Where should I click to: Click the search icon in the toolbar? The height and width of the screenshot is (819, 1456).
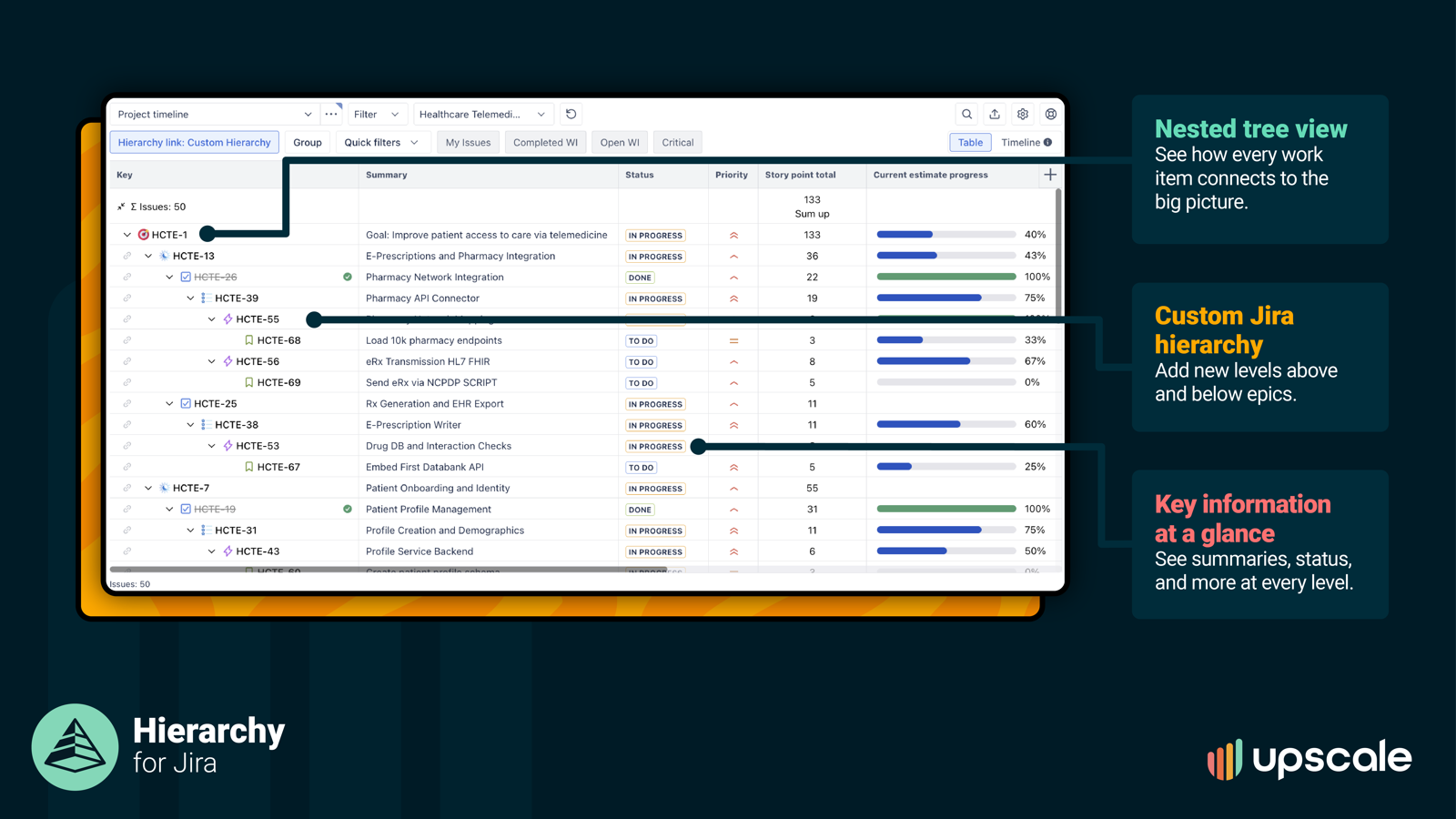click(x=966, y=114)
